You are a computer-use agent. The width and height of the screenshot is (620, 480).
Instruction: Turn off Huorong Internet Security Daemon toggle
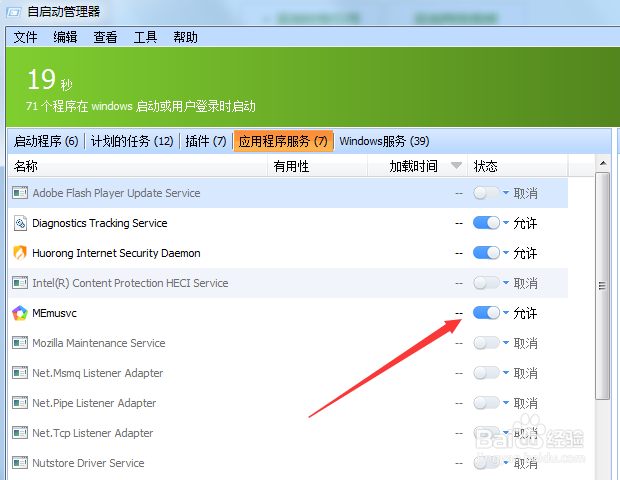click(486, 253)
